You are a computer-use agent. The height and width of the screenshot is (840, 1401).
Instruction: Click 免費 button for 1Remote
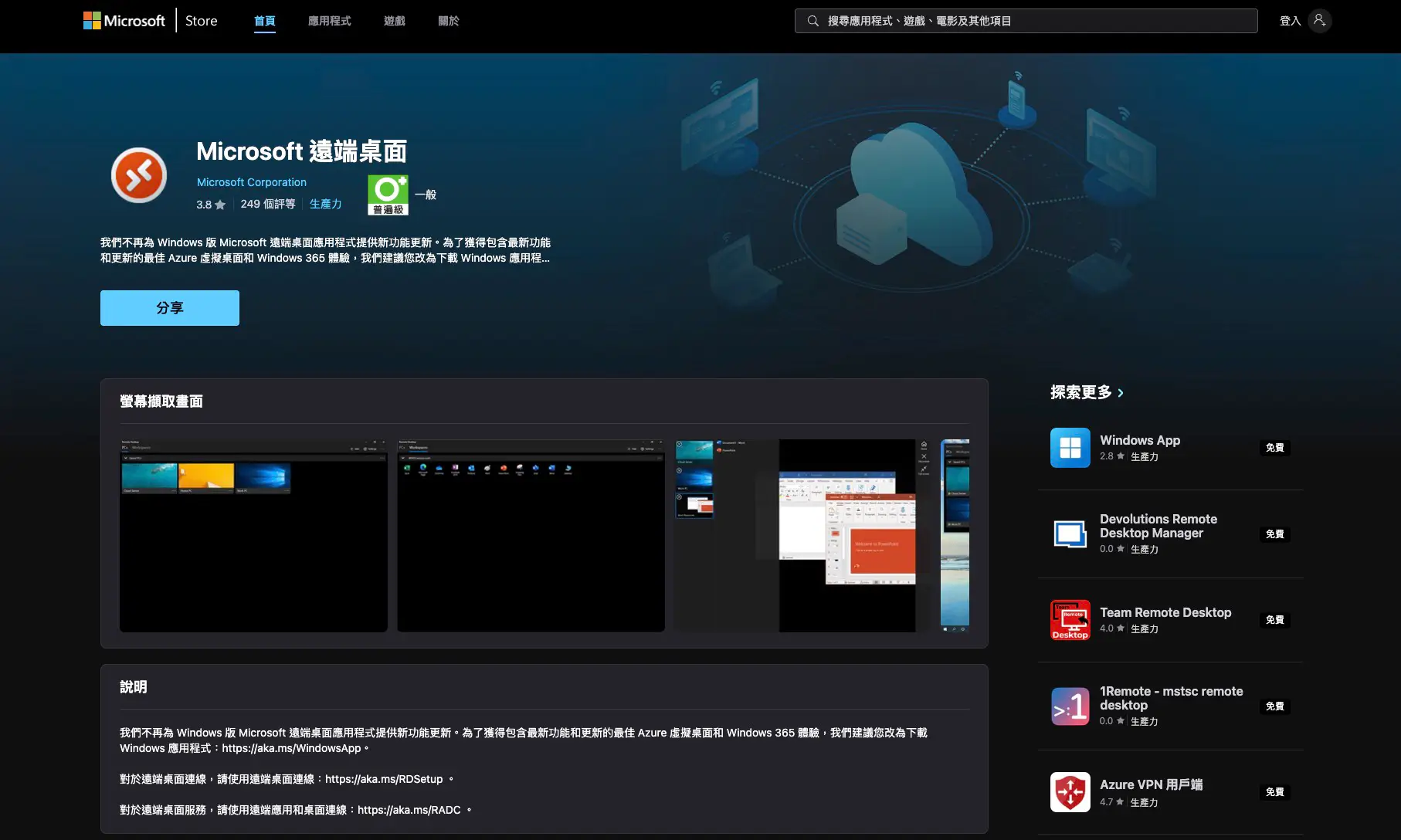1275,706
